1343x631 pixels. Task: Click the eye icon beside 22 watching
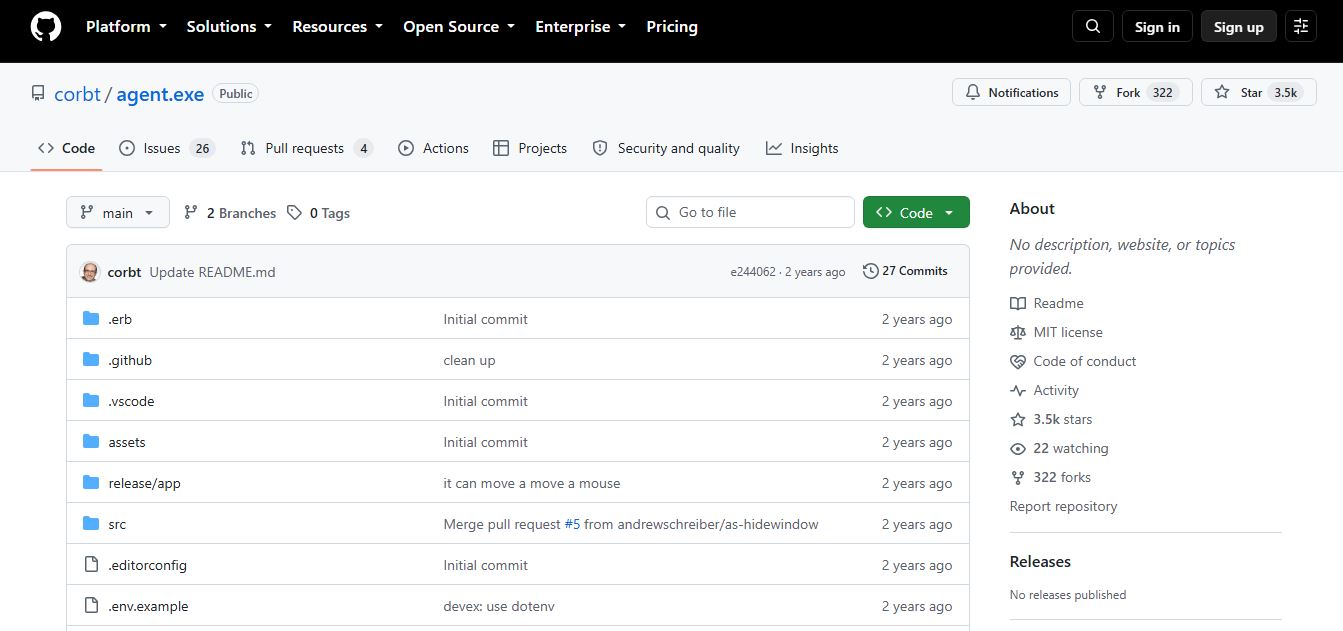pyautogui.click(x=1018, y=448)
